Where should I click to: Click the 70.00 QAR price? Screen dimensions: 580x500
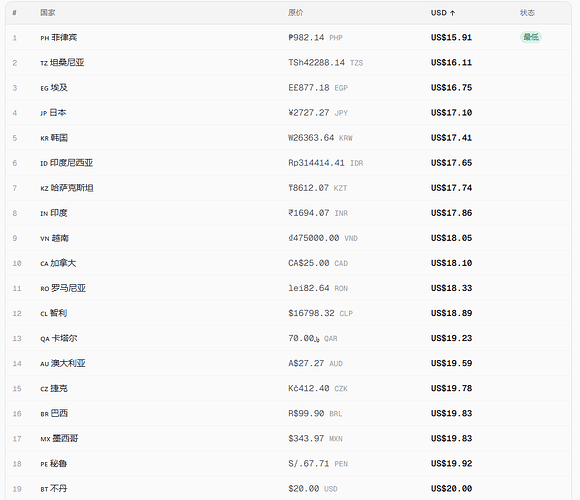coord(313,339)
